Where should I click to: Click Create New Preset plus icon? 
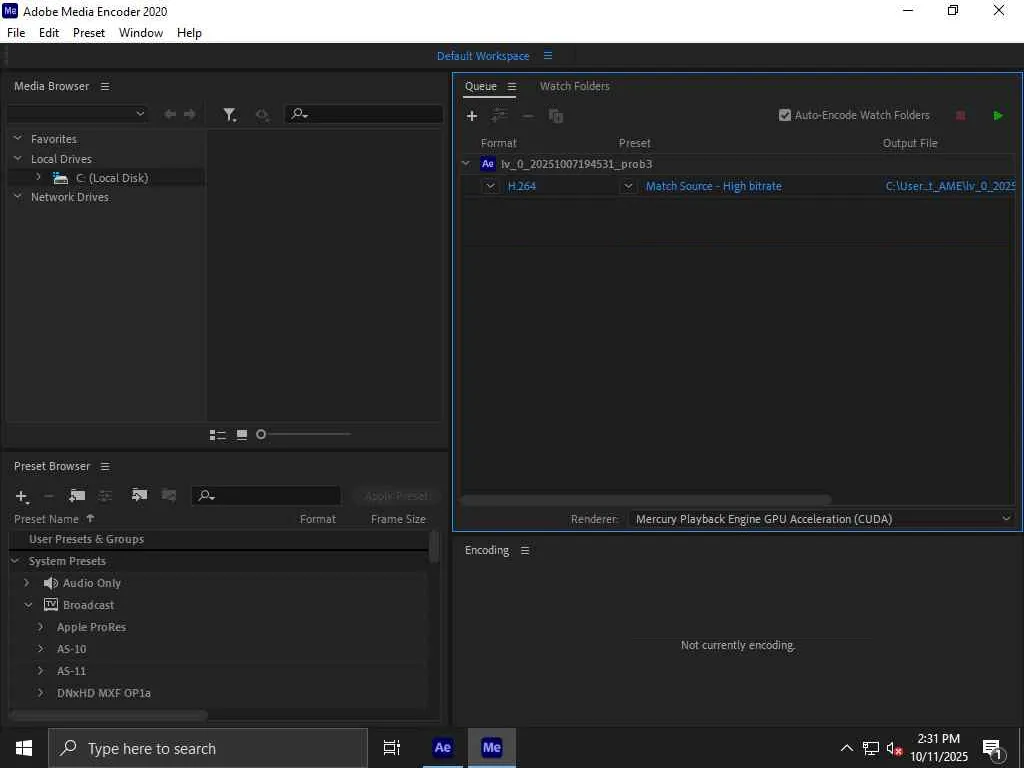tap(22, 496)
